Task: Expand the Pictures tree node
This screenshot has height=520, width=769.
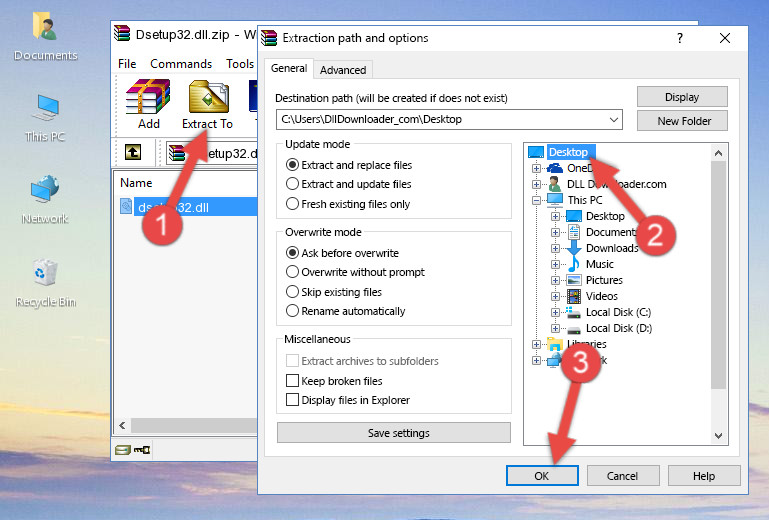Action: point(555,281)
